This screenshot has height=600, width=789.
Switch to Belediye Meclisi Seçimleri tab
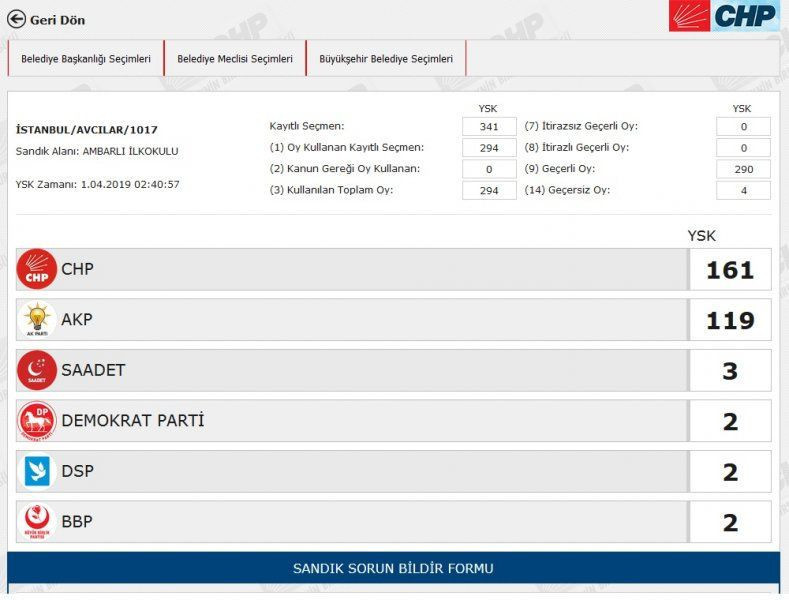click(235, 59)
